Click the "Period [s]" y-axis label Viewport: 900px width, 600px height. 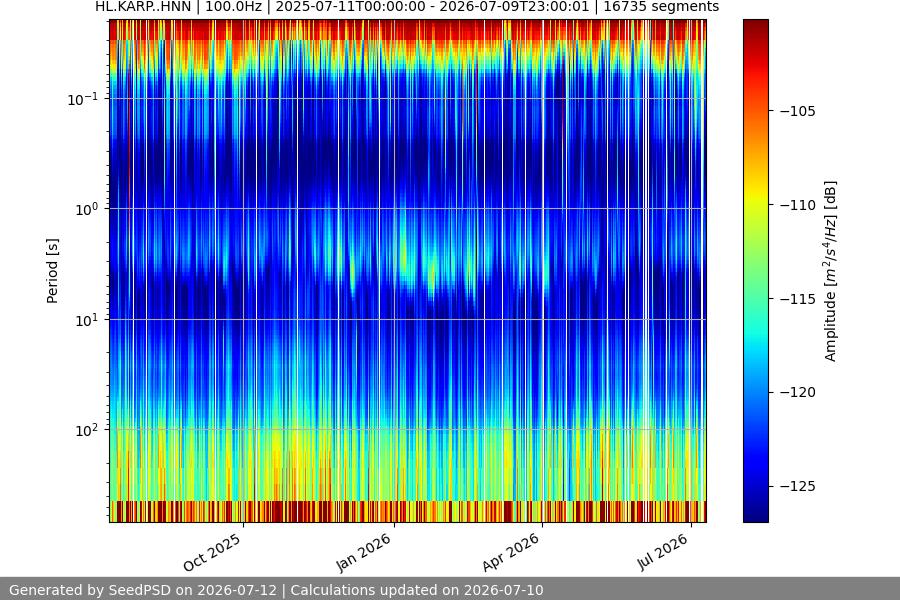(52, 271)
